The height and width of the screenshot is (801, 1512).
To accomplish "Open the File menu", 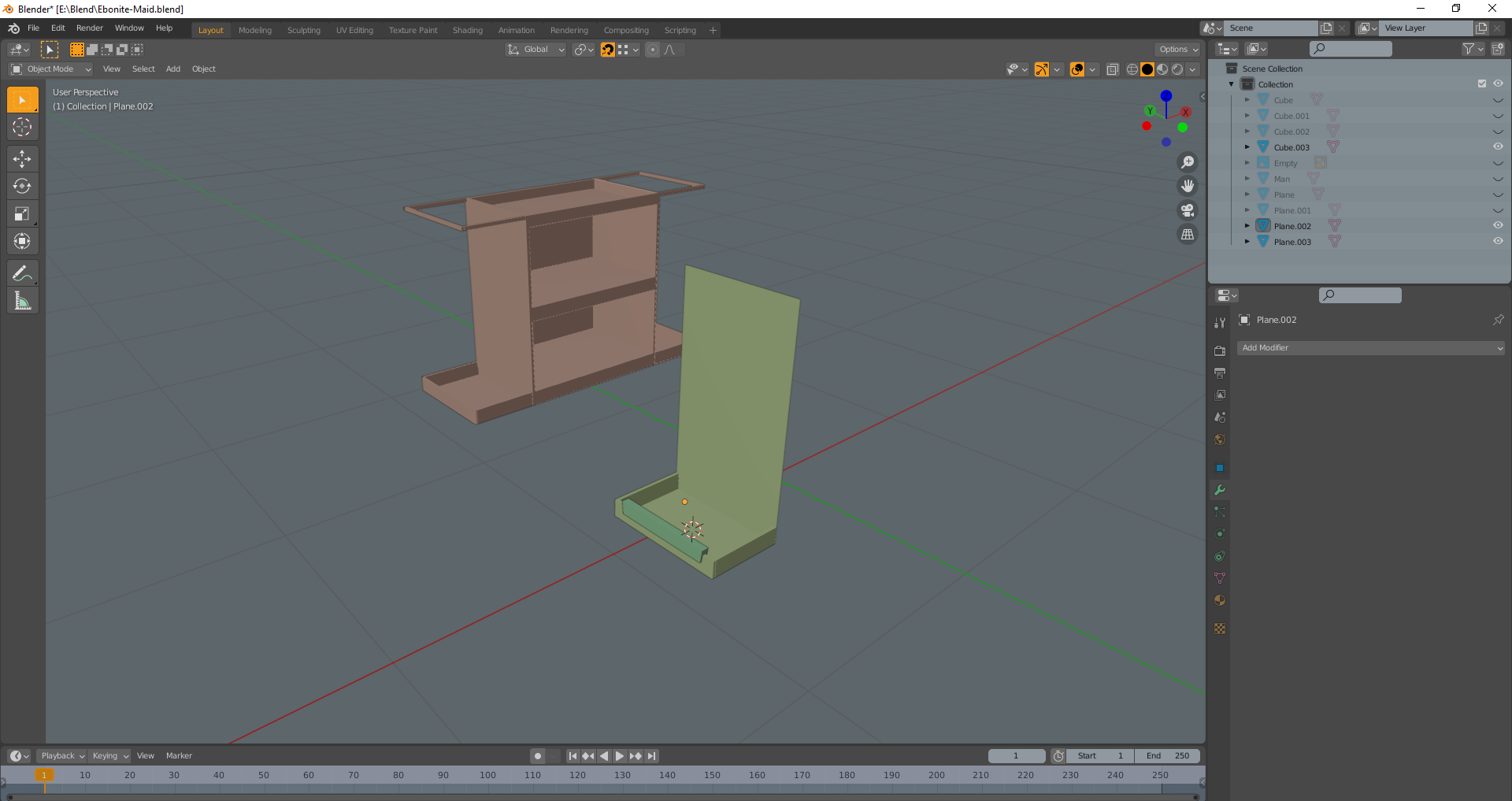I will (x=33, y=28).
